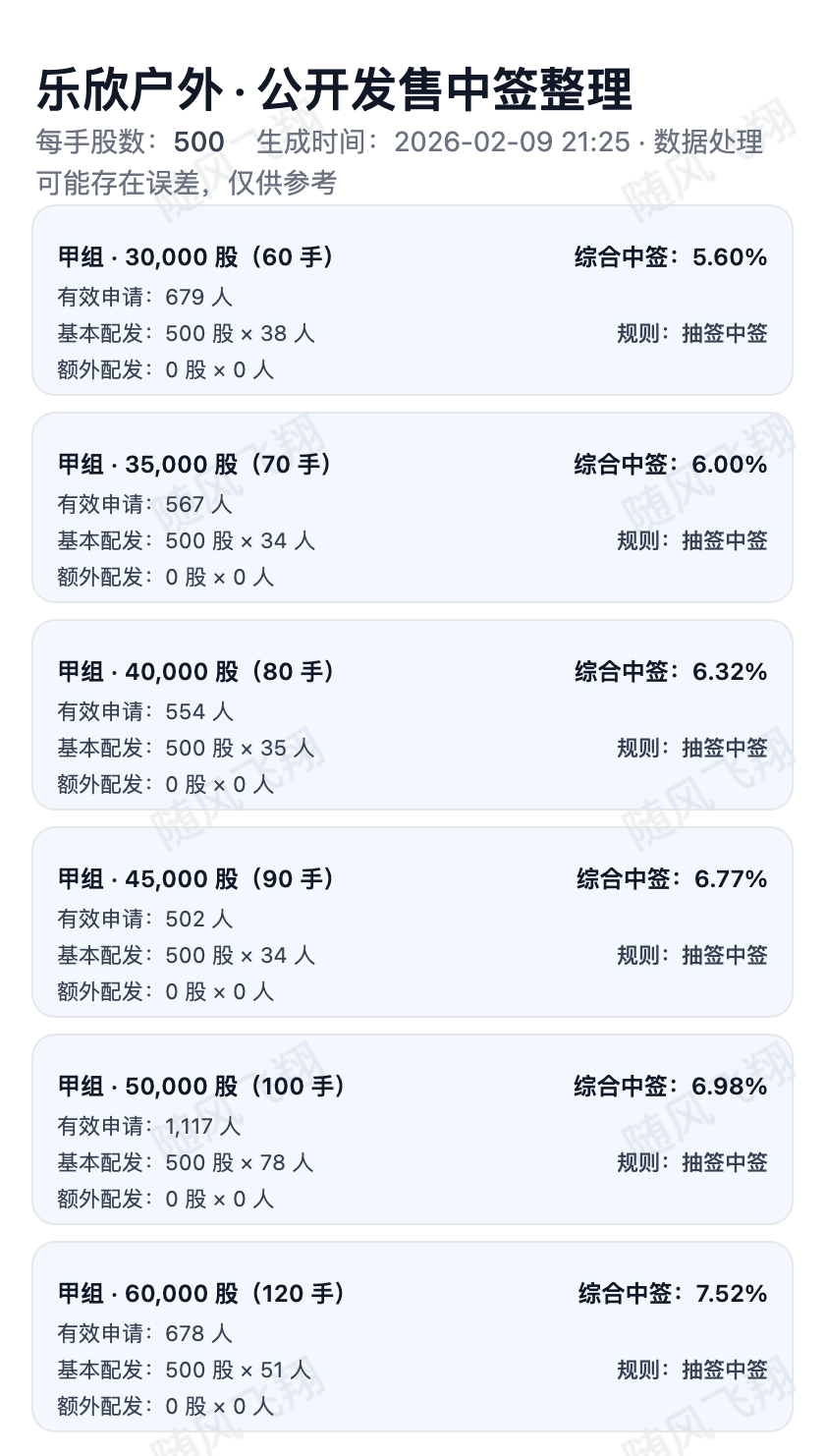Click 基本配发 500 股 × 34 人 under 35,000 股
This screenshot has width=825, height=1456.
pos(186,540)
